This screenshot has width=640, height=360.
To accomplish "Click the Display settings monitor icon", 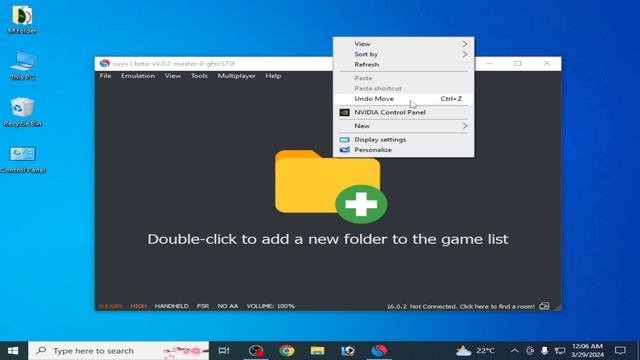I will [x=344, y=140].
